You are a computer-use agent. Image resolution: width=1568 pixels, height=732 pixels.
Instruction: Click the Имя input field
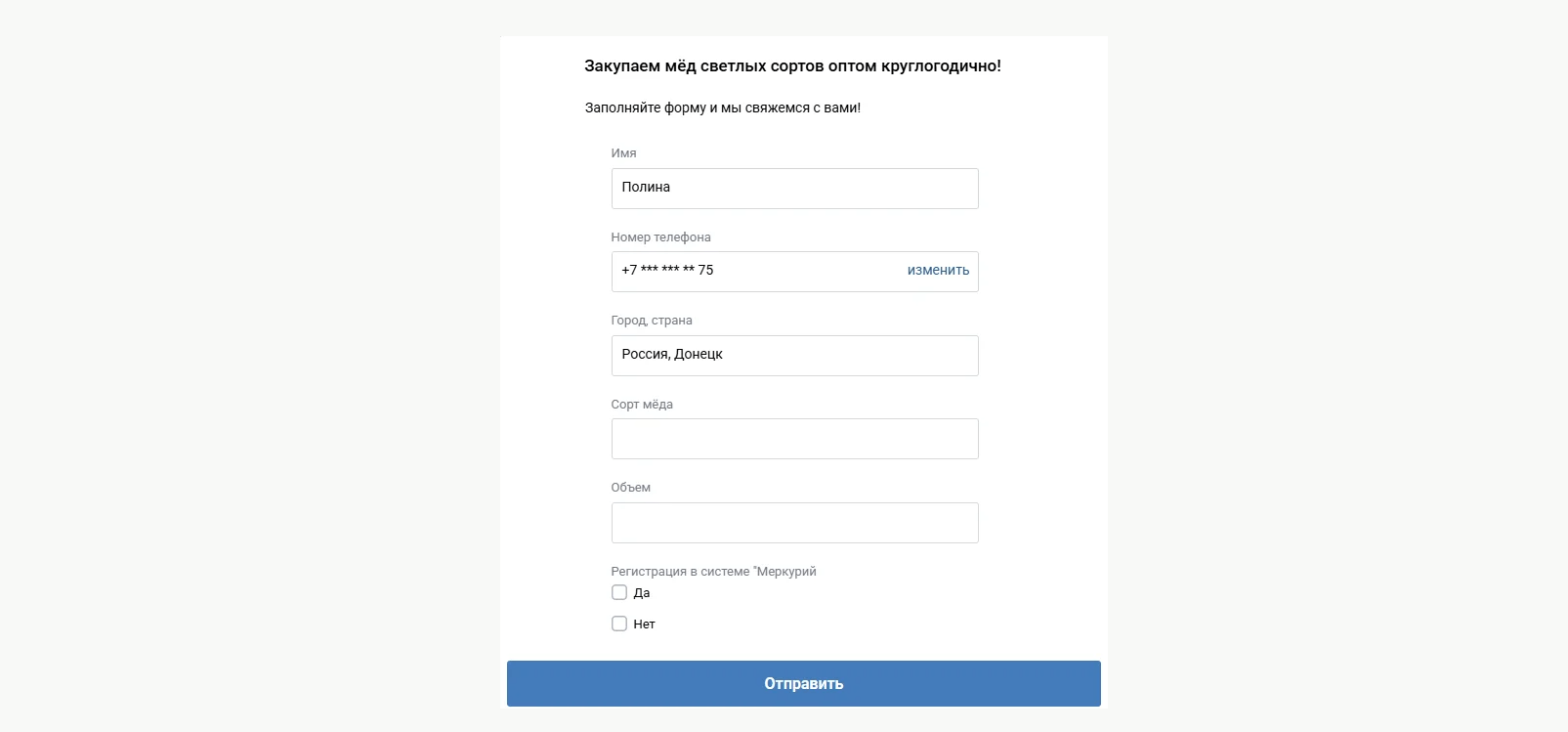pos(793,189)
